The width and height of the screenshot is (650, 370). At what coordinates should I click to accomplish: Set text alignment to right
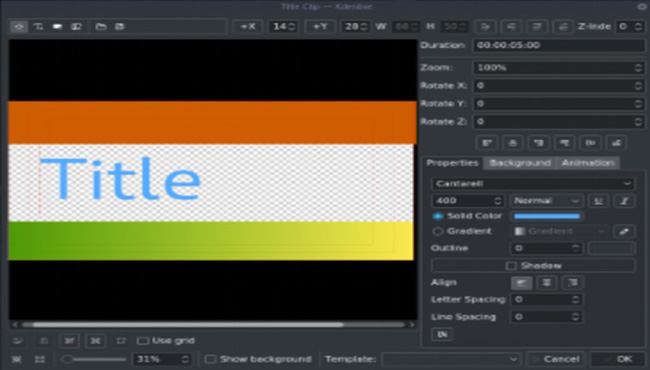click(x=572, y=283)
